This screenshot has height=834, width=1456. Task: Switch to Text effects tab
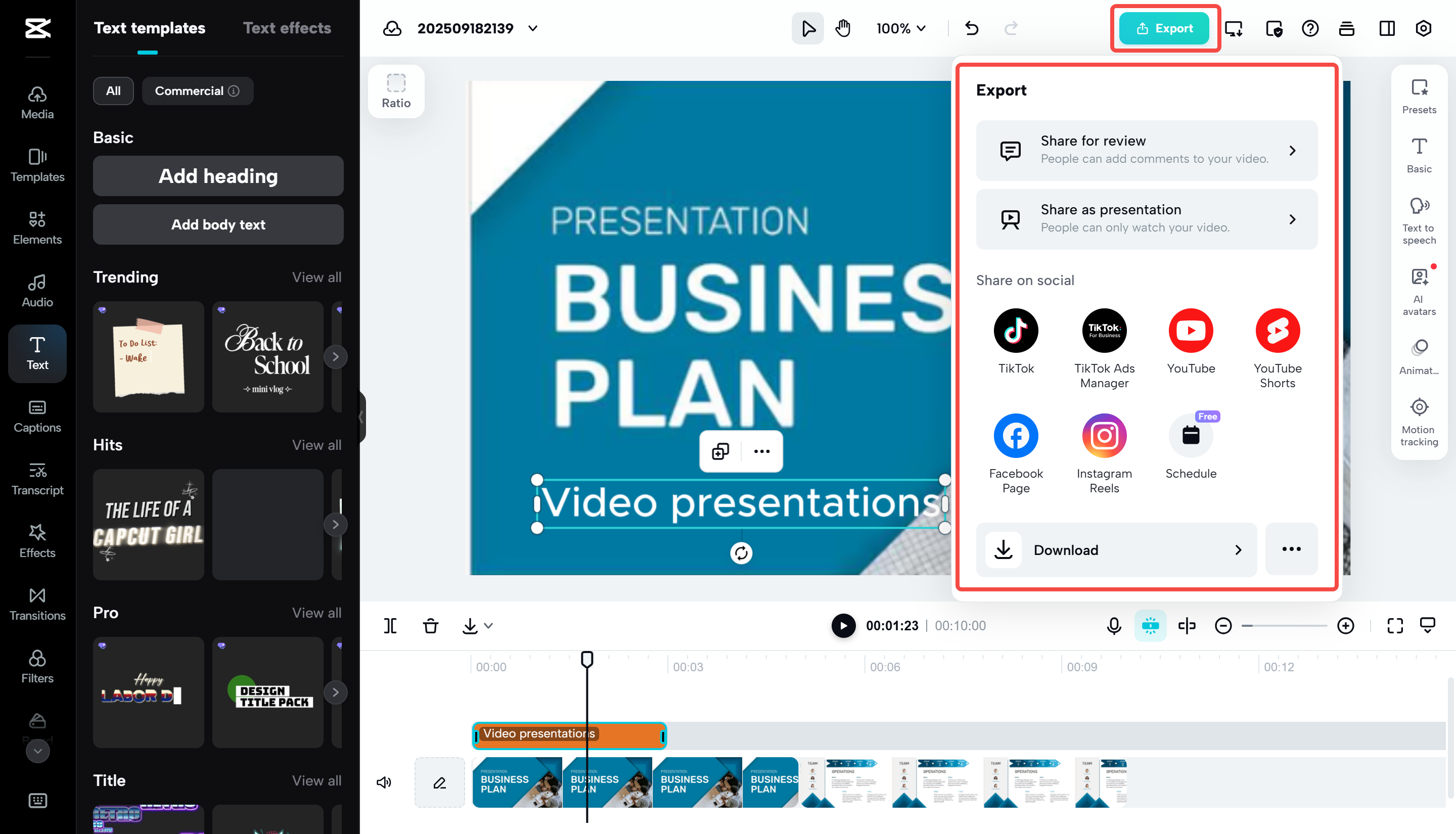coord(287,28)
